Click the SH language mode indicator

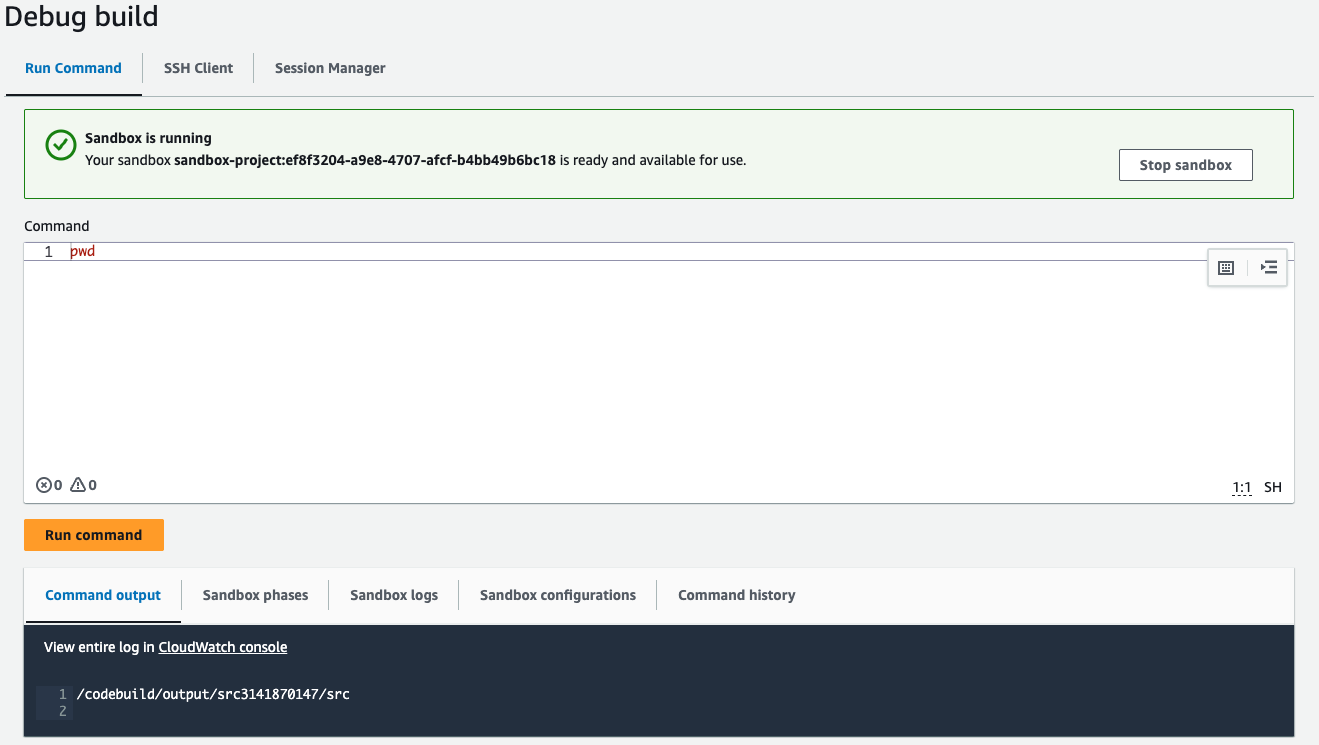coord(1272,487)
